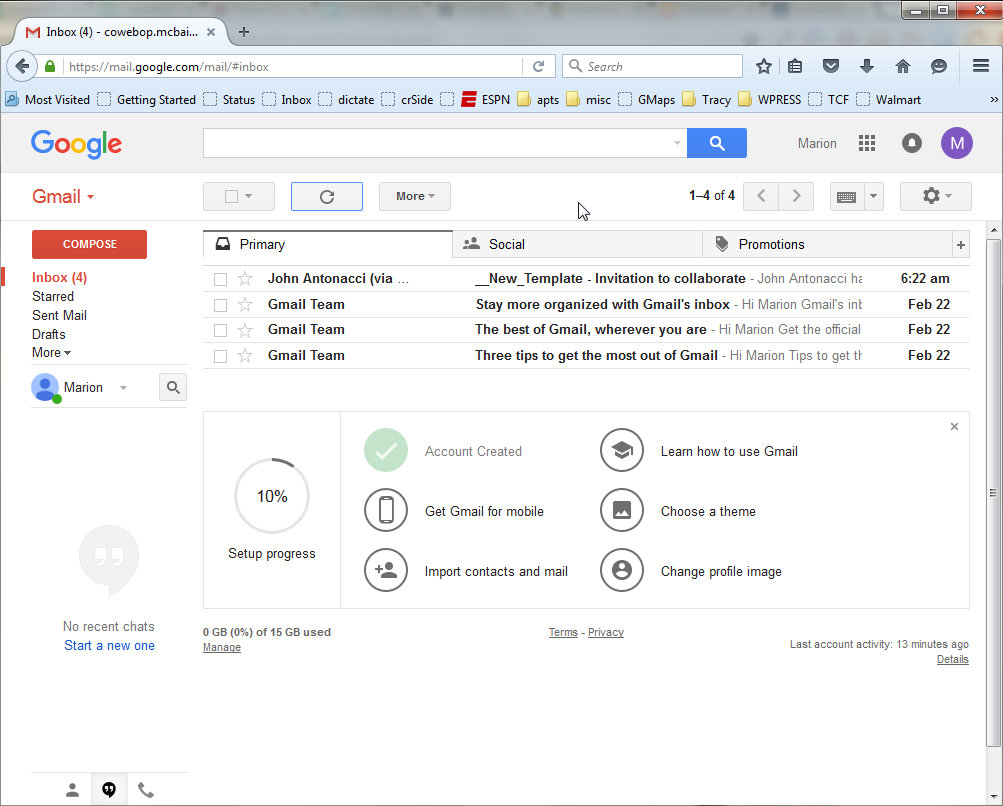Star the John Antonacci email
This screenshot has width=1003, height=806.
coord(245,279)
